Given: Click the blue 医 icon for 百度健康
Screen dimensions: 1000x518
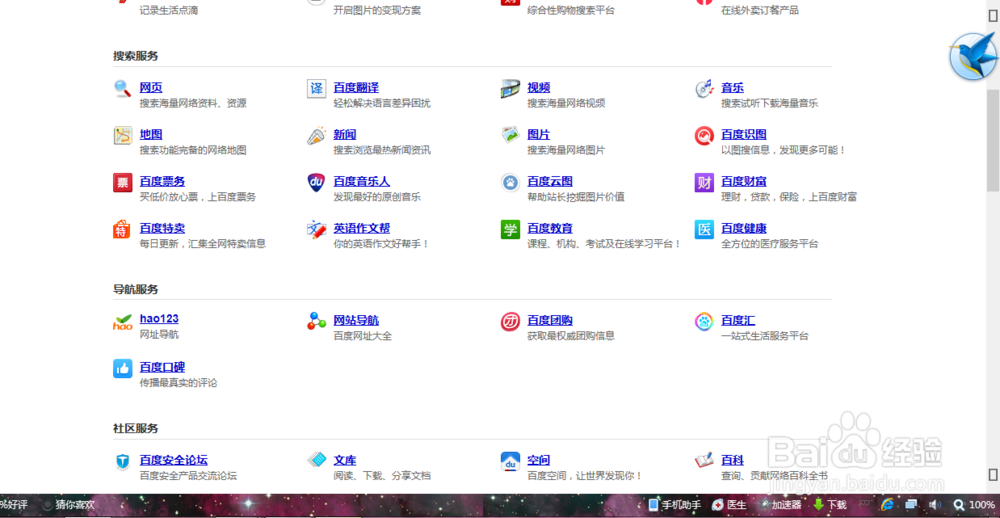Looking at the screenshot, I should tap(704, 229).
